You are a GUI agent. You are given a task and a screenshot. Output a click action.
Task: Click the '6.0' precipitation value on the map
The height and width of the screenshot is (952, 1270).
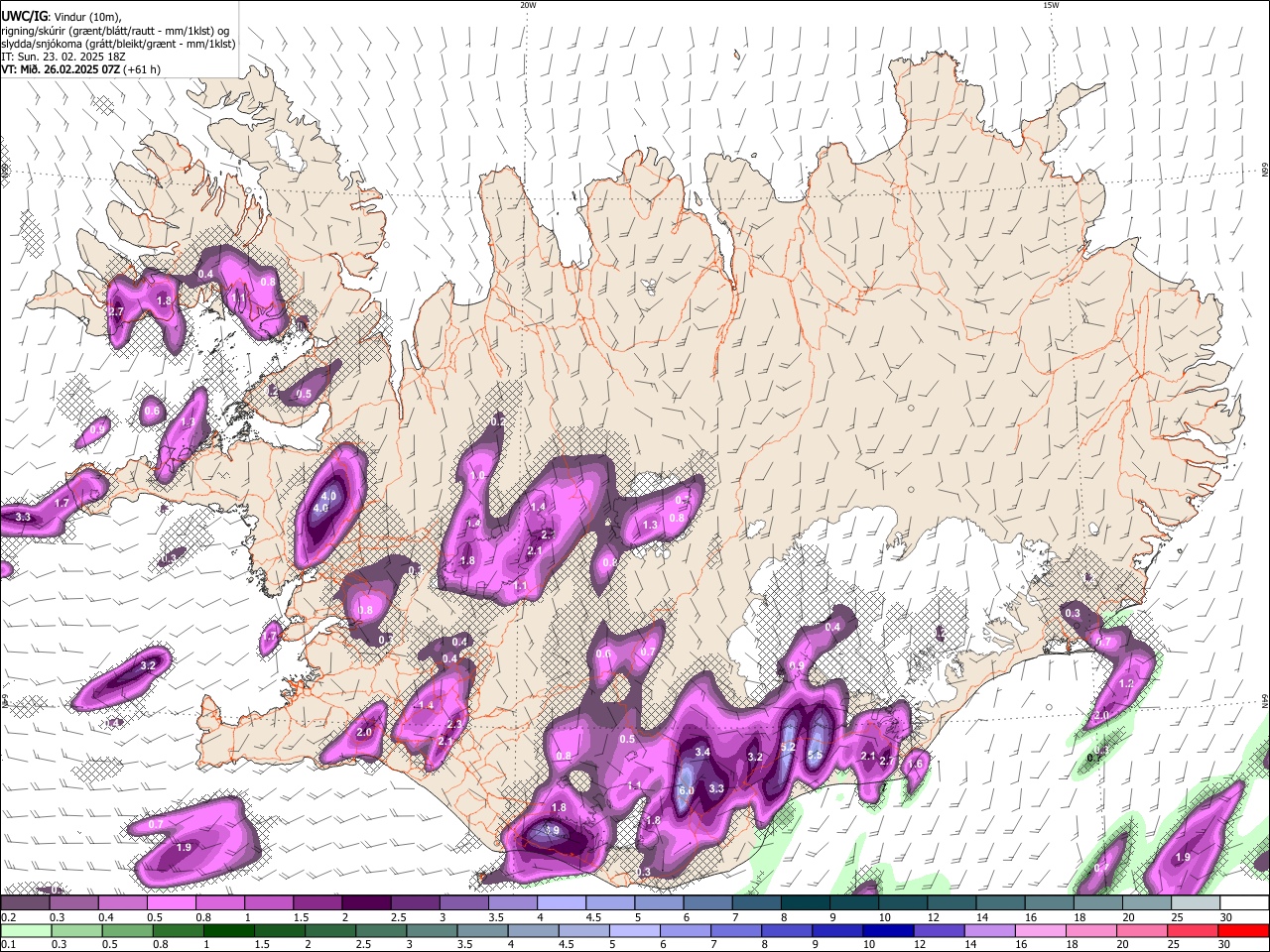tap(687, 790)
